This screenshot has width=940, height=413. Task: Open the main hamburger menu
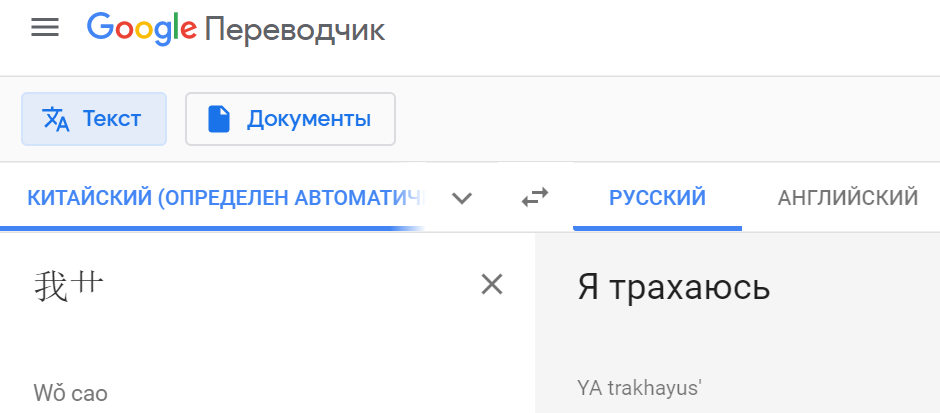(x=45, y=28)
